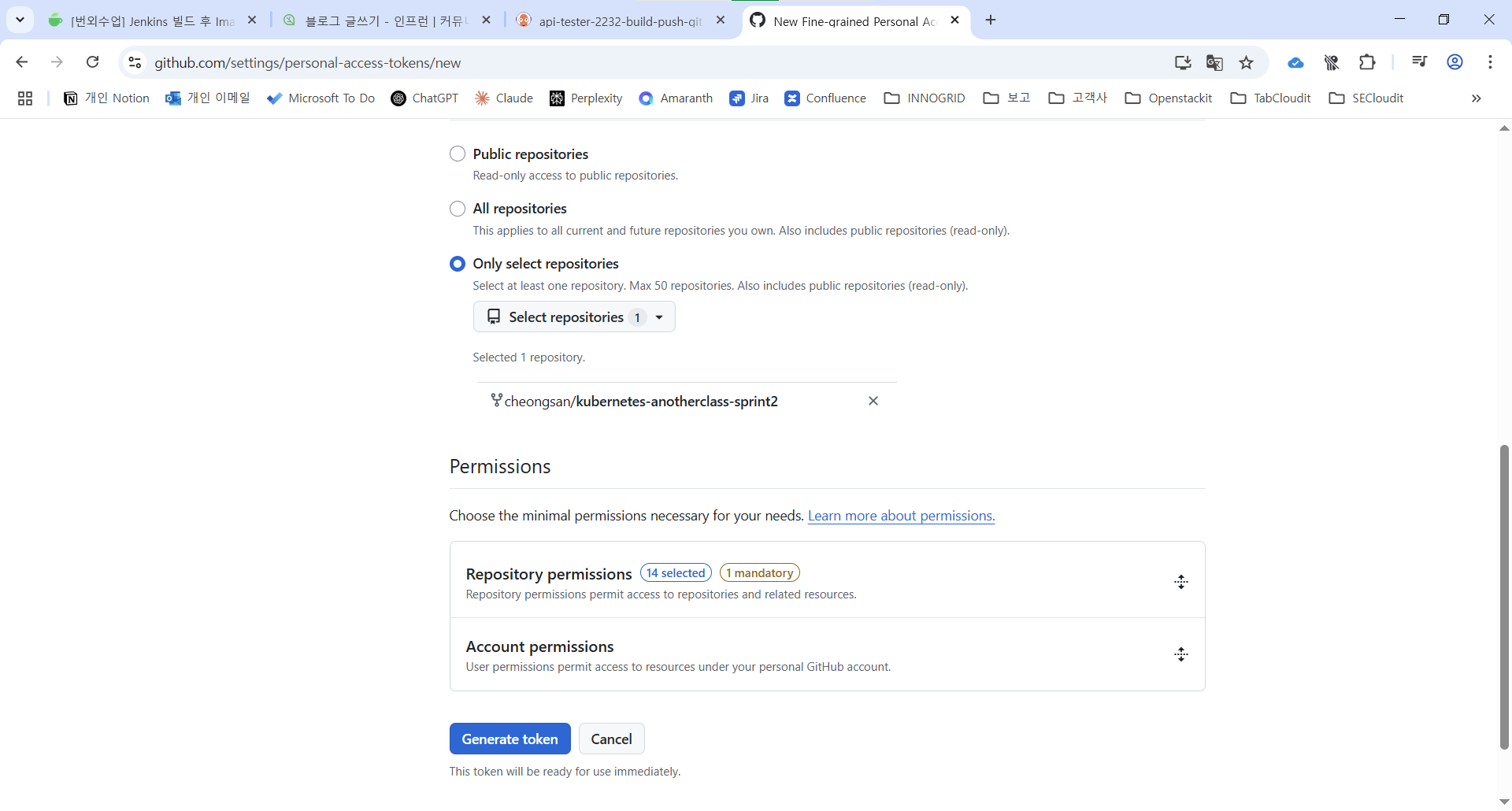
Task: Open Select repositories dropdown
Action: point(574,317)
